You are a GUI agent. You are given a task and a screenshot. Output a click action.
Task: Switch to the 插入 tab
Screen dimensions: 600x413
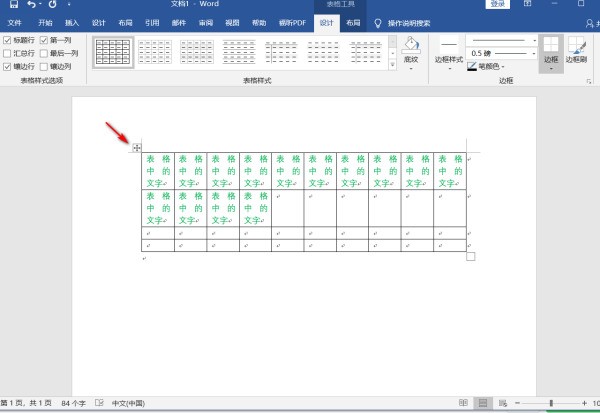[x=72, y=23]
